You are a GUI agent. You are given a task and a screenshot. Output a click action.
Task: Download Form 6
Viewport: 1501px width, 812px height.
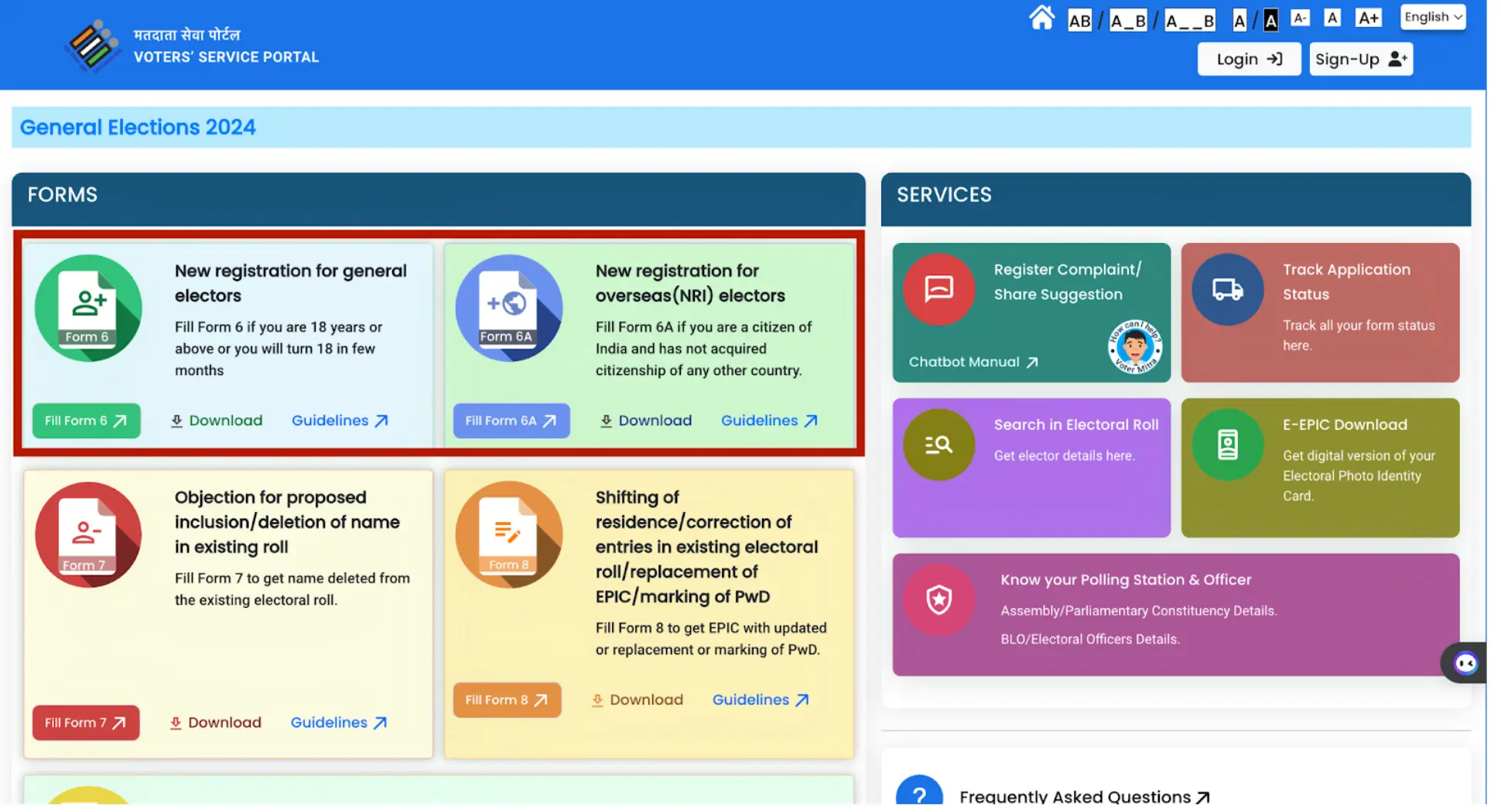click(217, 421)
